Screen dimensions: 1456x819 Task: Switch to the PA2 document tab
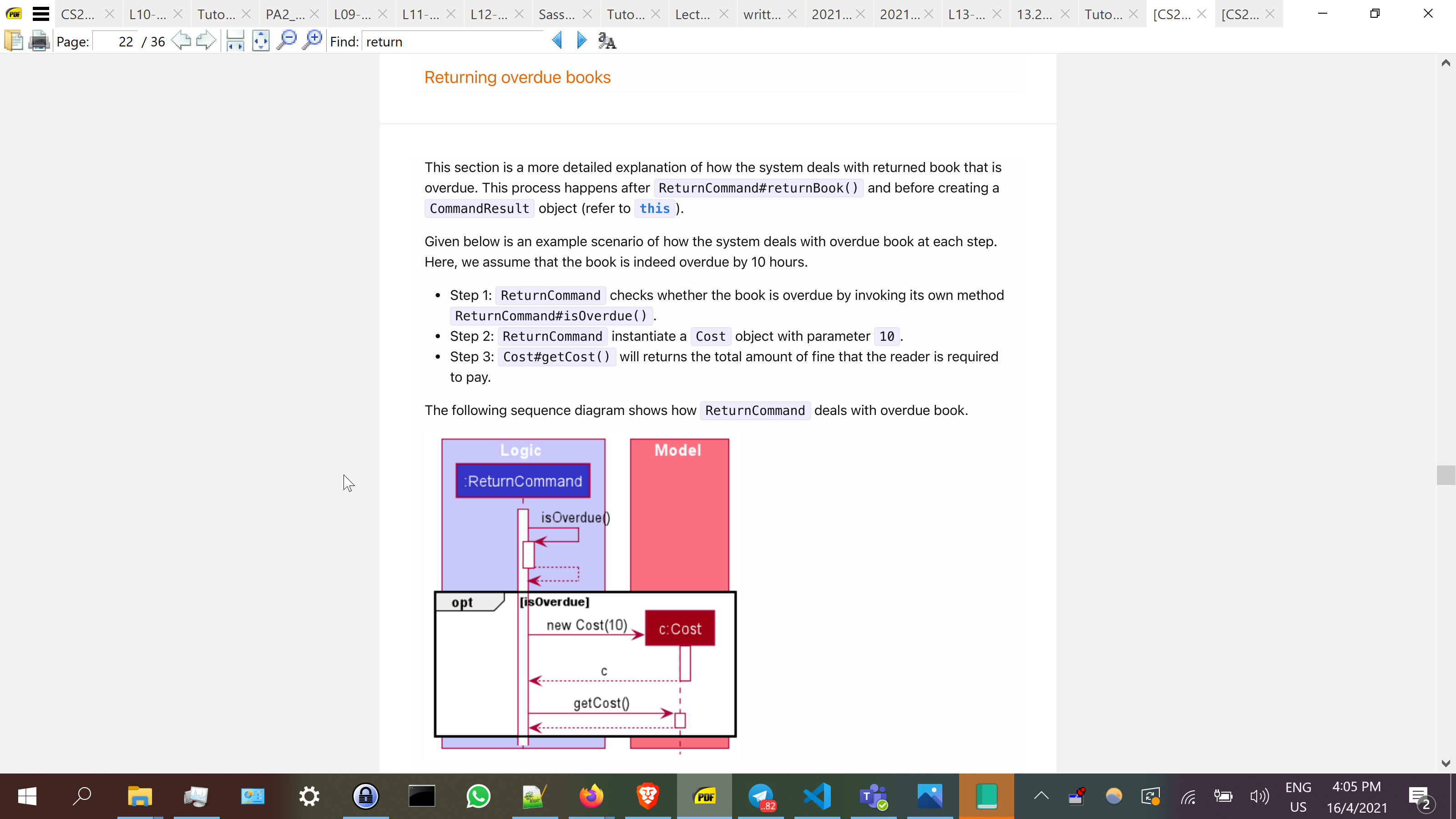click(x=284, y=14)
